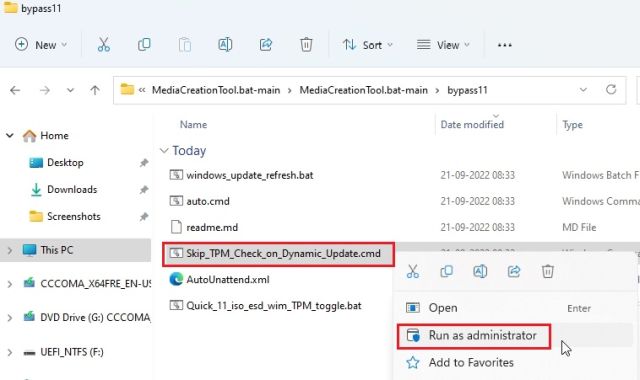The image size is (640, 380).
Task: Select Skip_TPM_Check_on_Dynamic_Update.cmd file
Action: pyautogui.click(x=283, y=253)
